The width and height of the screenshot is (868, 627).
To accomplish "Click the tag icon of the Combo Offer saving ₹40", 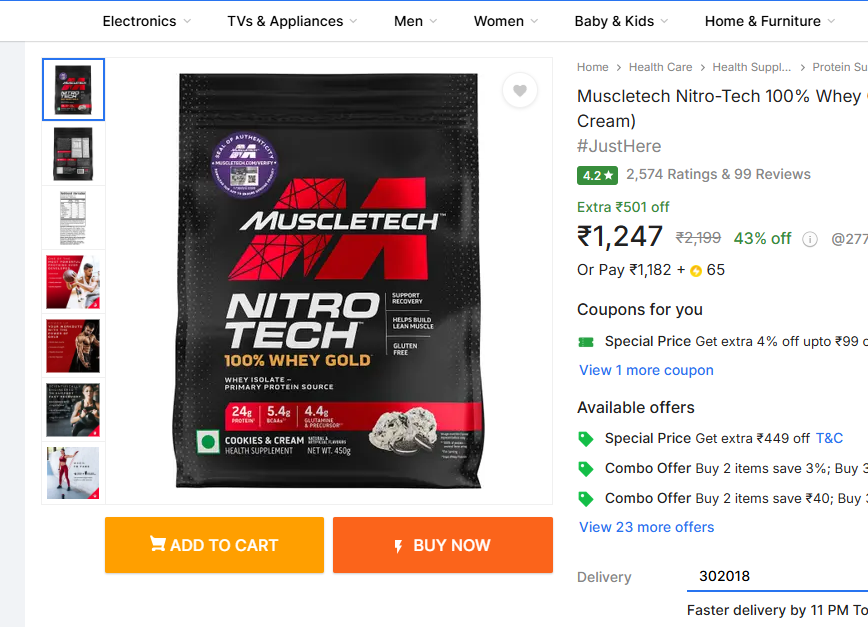I will pyautogui.click(x=586, y=499).
